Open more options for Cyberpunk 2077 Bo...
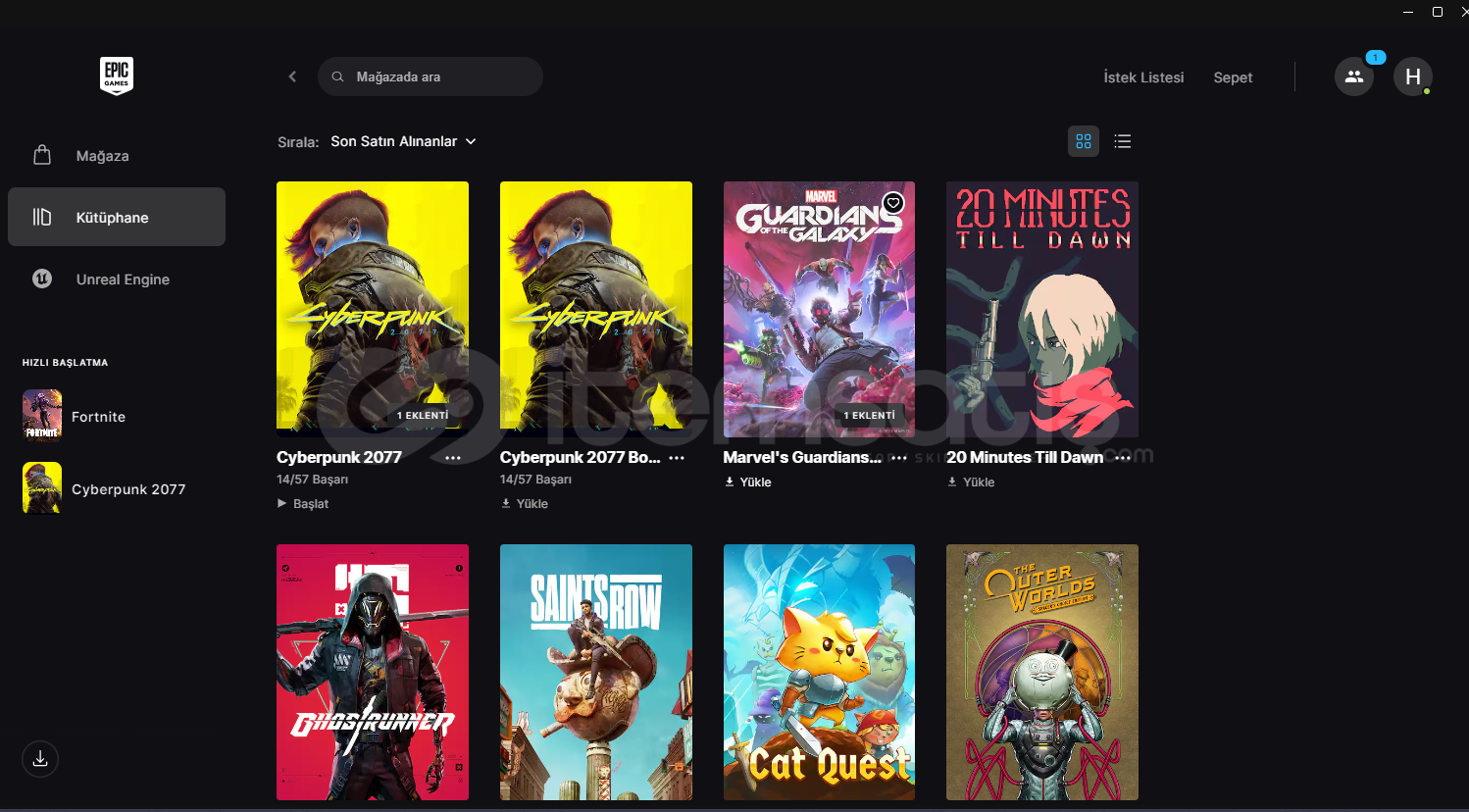This screenshot has height=812, width=1469. pyautogui.click(x=677, y=458)
